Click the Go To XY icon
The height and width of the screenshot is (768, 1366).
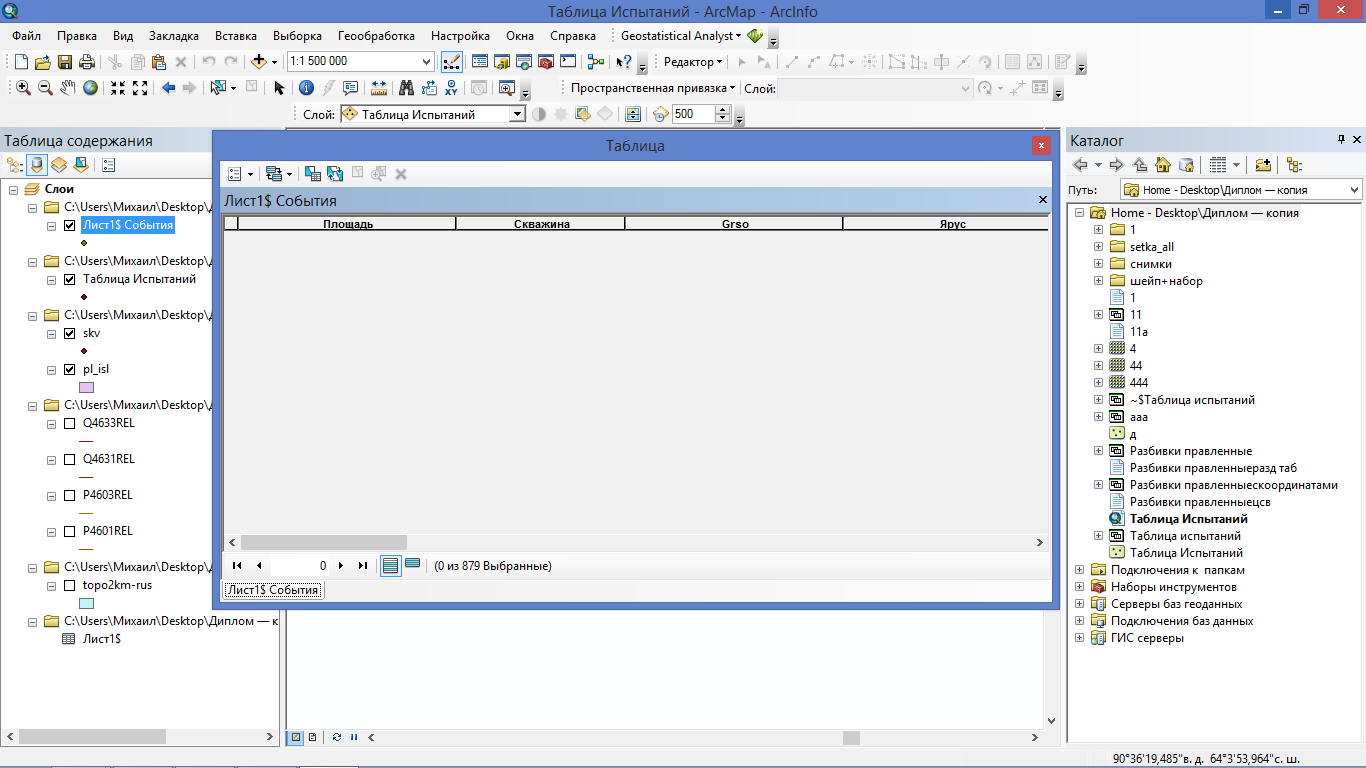tap(451, 88)
